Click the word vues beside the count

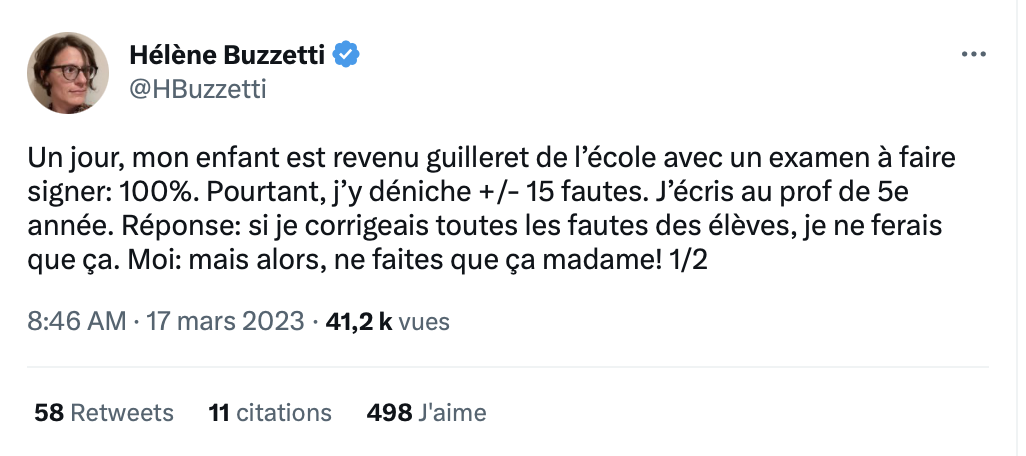click(x=424, y=322)
